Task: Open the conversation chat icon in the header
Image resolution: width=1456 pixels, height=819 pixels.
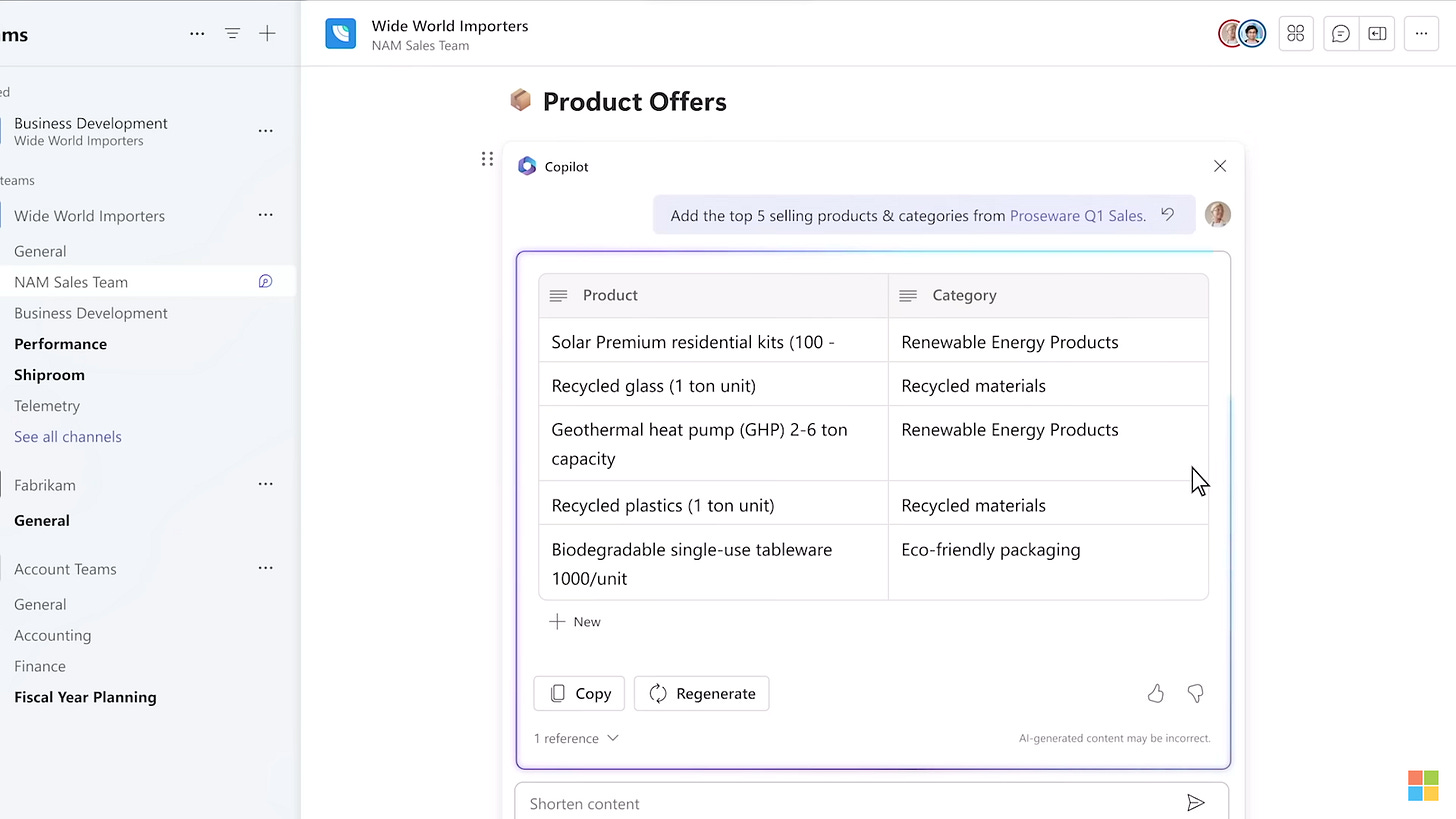Action: tap(1341, 34)
